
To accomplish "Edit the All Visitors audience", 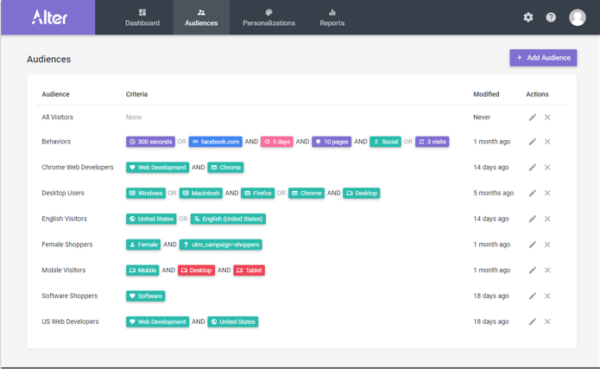I will [532, 117].
